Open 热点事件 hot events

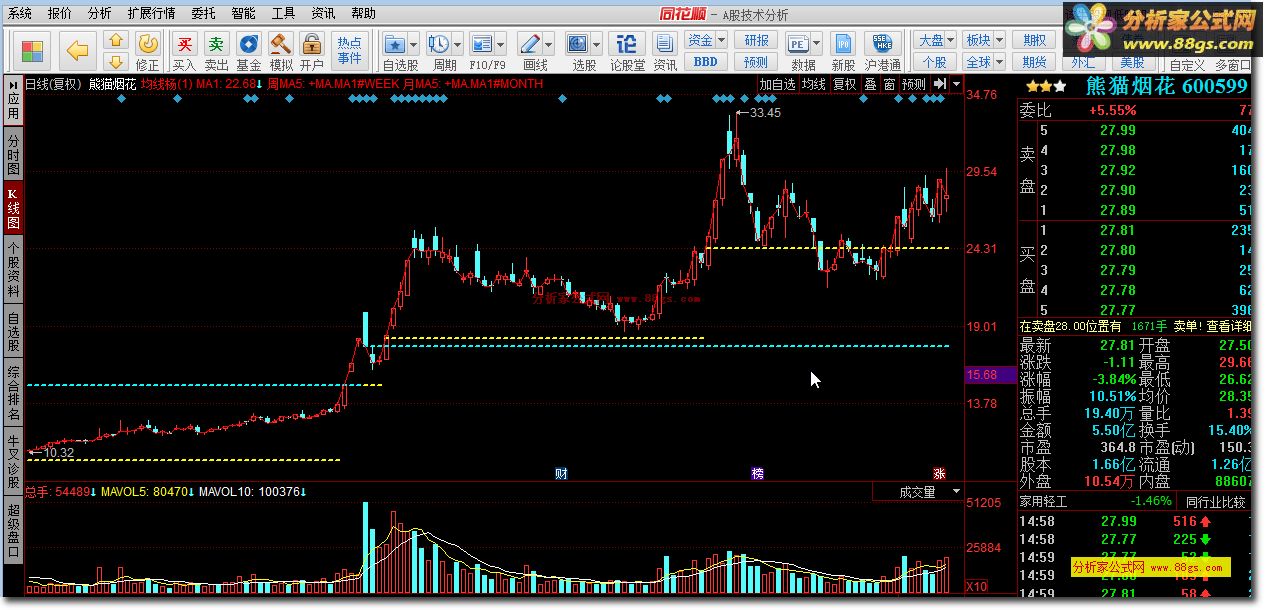(x=350, y=51)
